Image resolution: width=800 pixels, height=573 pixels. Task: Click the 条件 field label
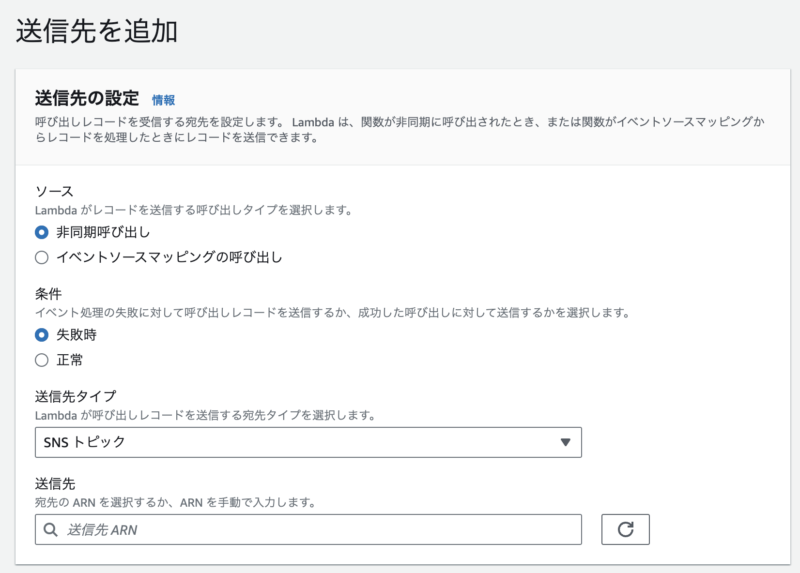(x=48, y=293)
